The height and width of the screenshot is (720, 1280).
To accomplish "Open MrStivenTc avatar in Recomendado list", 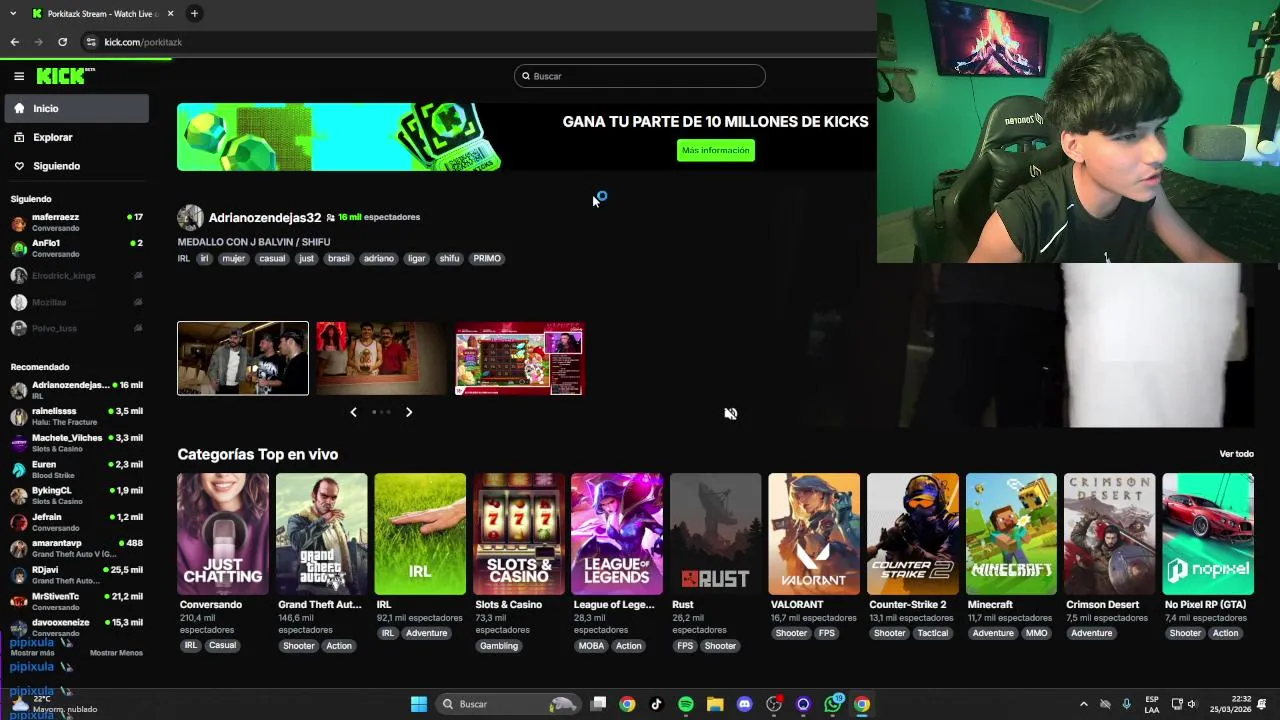I will pos(19,601).
